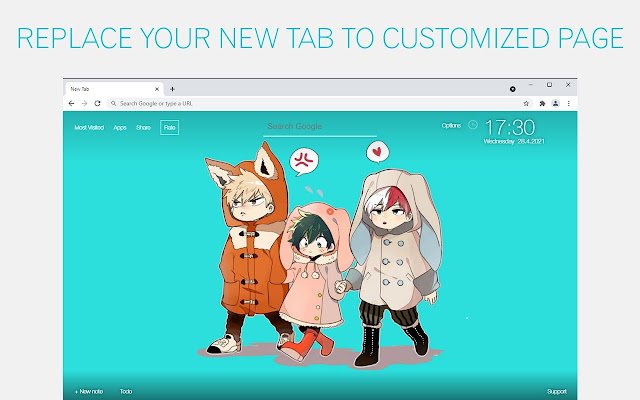Close the browser window
640x400 pixels.
pyautogui.click(x=568, y=85)
